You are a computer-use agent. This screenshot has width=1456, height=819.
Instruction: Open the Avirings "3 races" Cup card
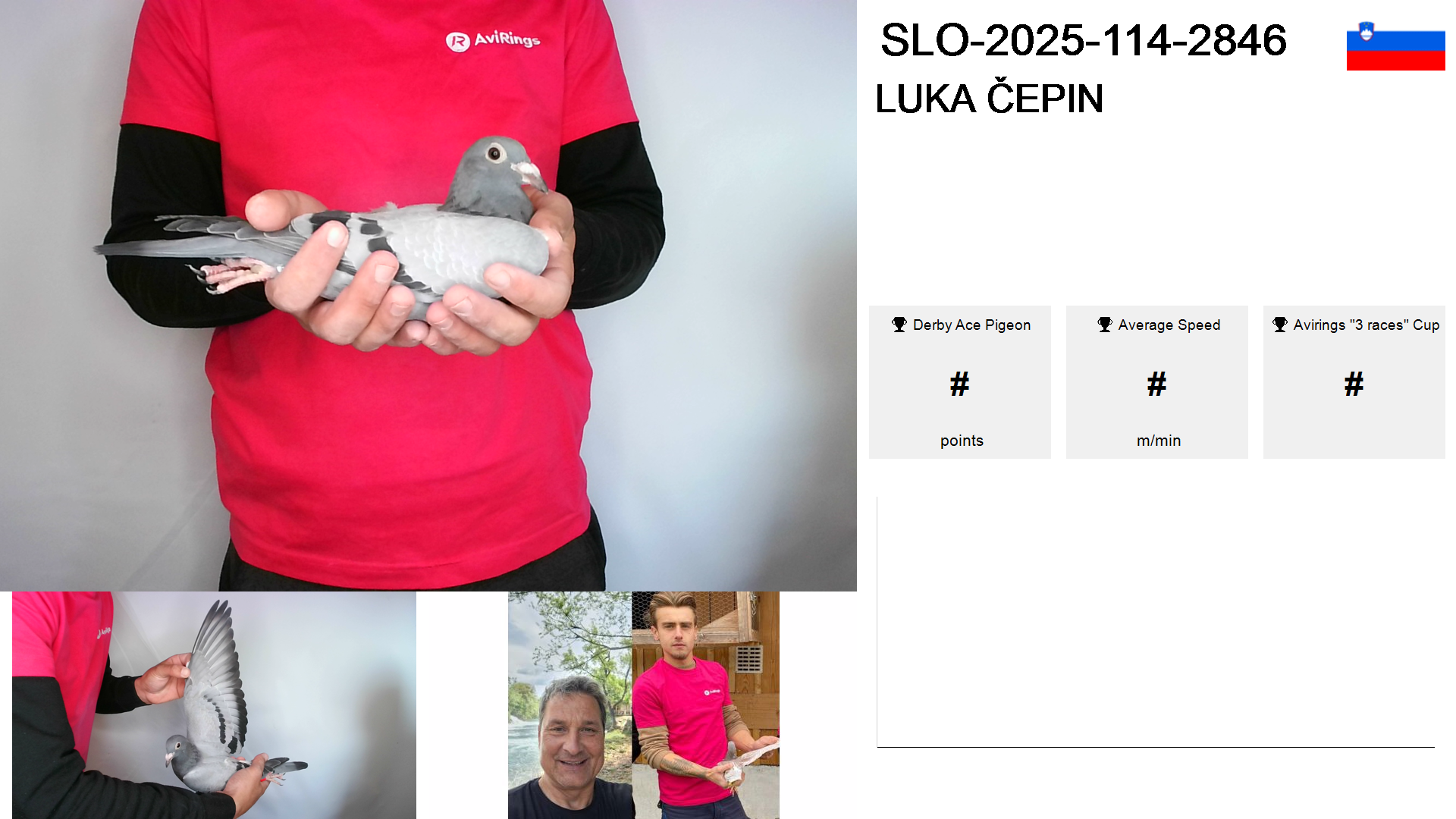[x=1354, y=382]
